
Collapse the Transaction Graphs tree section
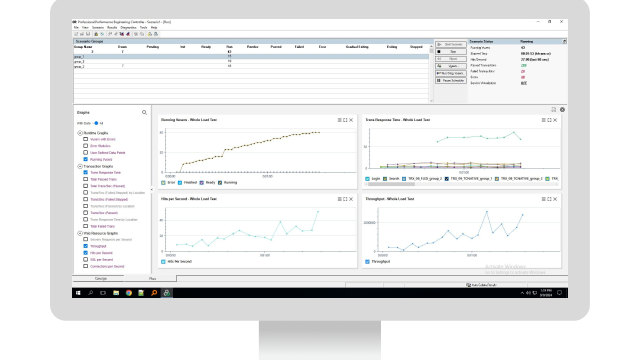tap(80, 167)
